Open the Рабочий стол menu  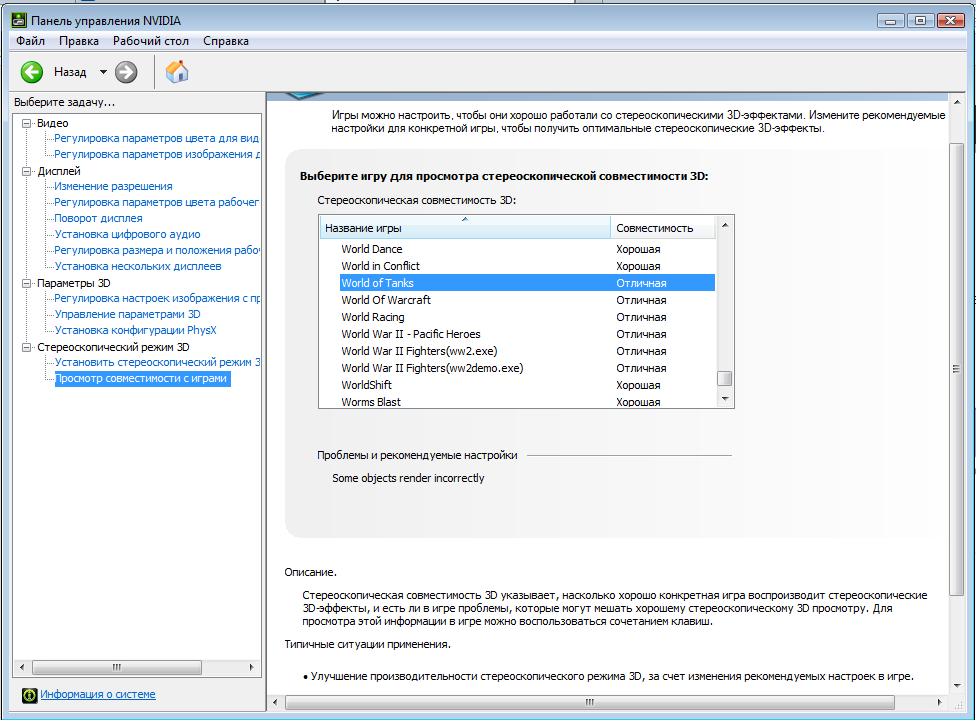pyautogui.click(x=150, y=41)
